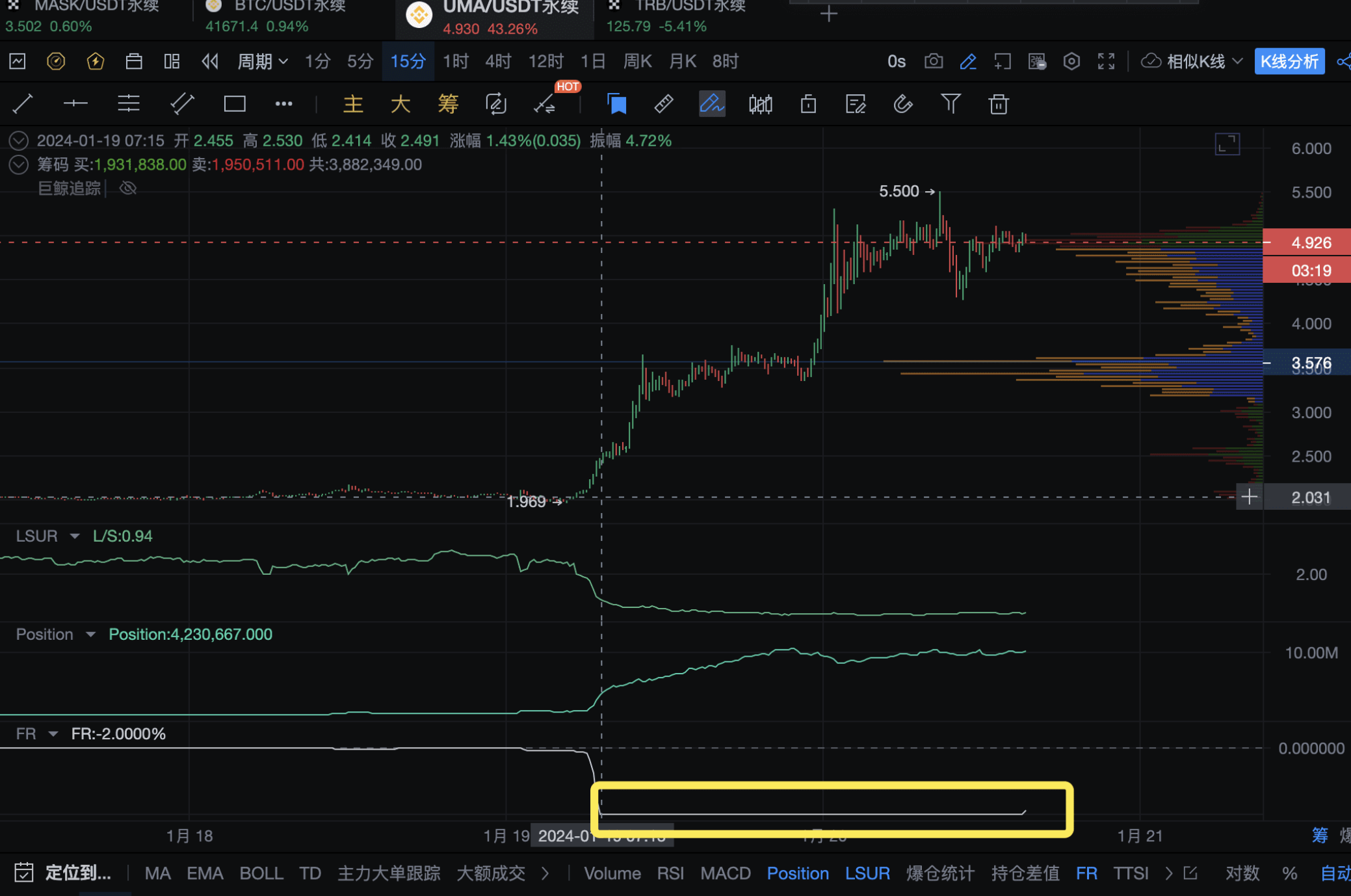Click the HOT labeled tool icon

(x=545, y=104)
